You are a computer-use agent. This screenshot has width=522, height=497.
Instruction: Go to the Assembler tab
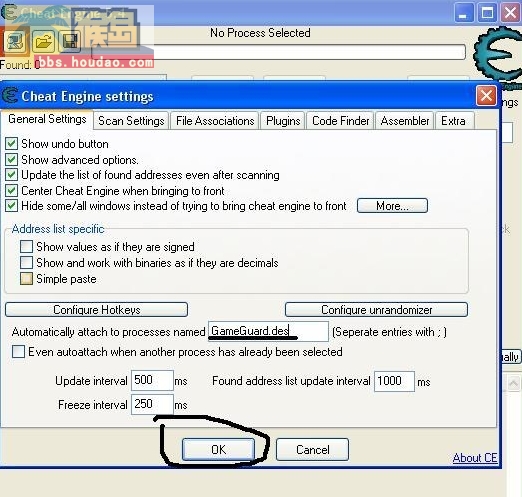click(x=405, y=121)
